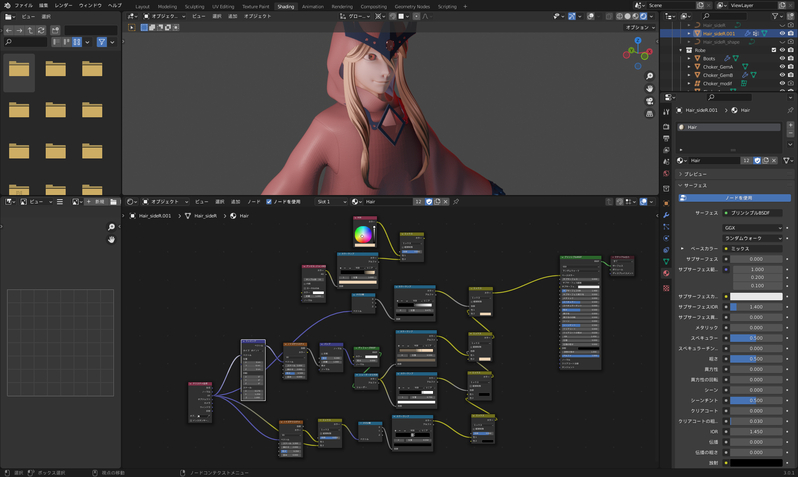The width and height of the screenshot is (798, 477).
Task: Click the オプション button in viewport
Action: point(640,27)
